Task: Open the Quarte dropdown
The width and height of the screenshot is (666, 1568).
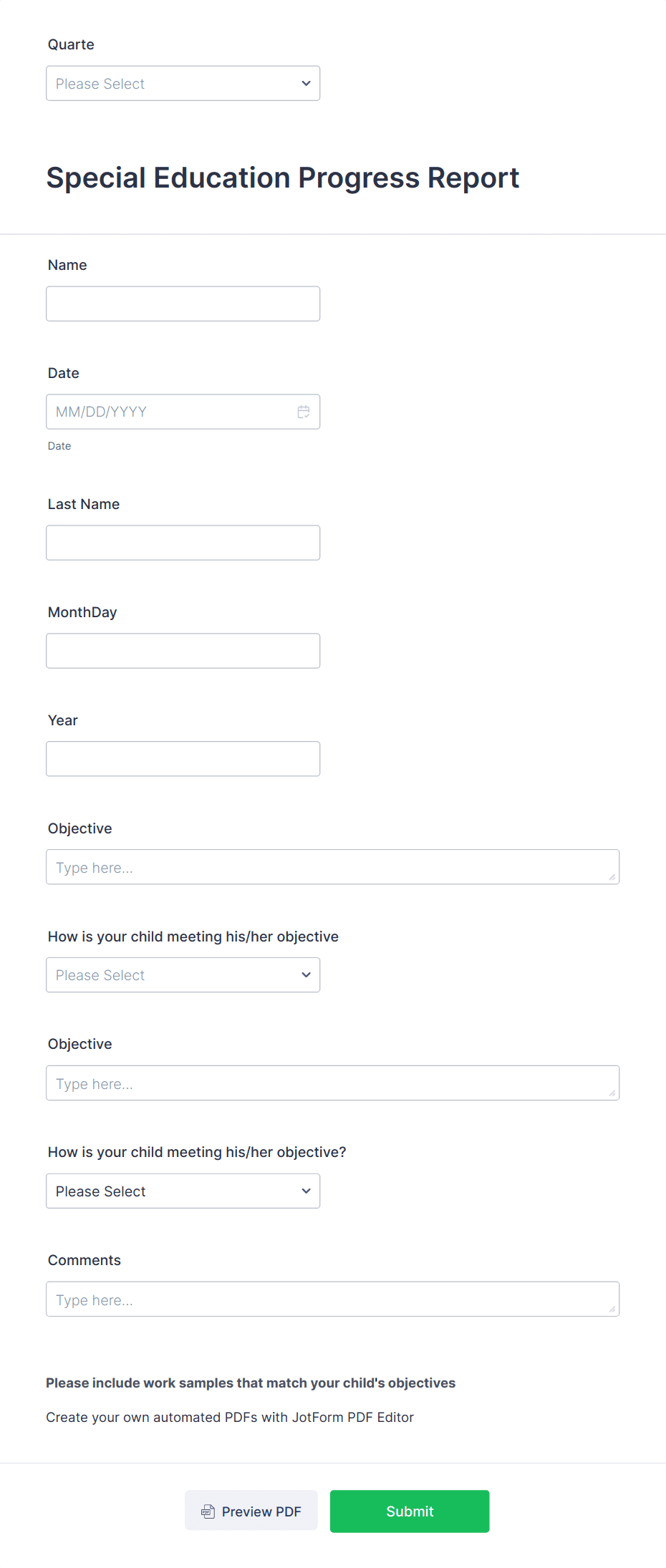Action: [x=183, y=83]
